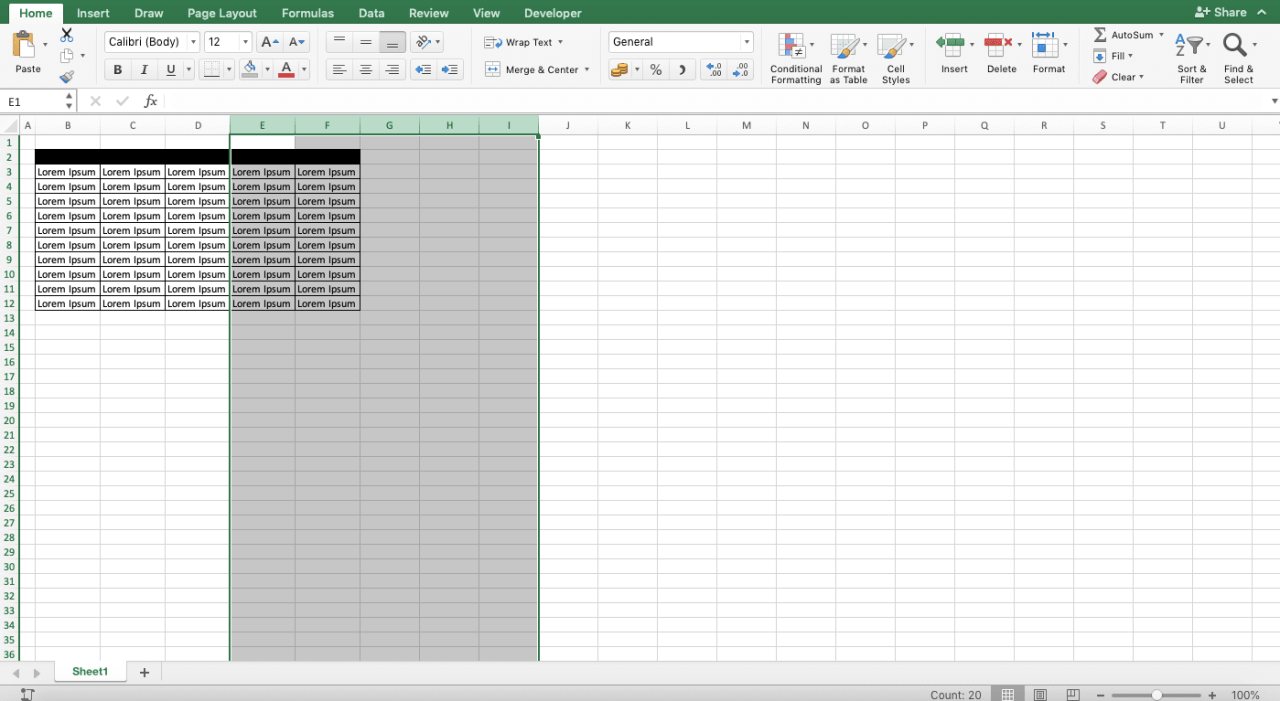Click the Find & Select magnifier

(1236, 46)
